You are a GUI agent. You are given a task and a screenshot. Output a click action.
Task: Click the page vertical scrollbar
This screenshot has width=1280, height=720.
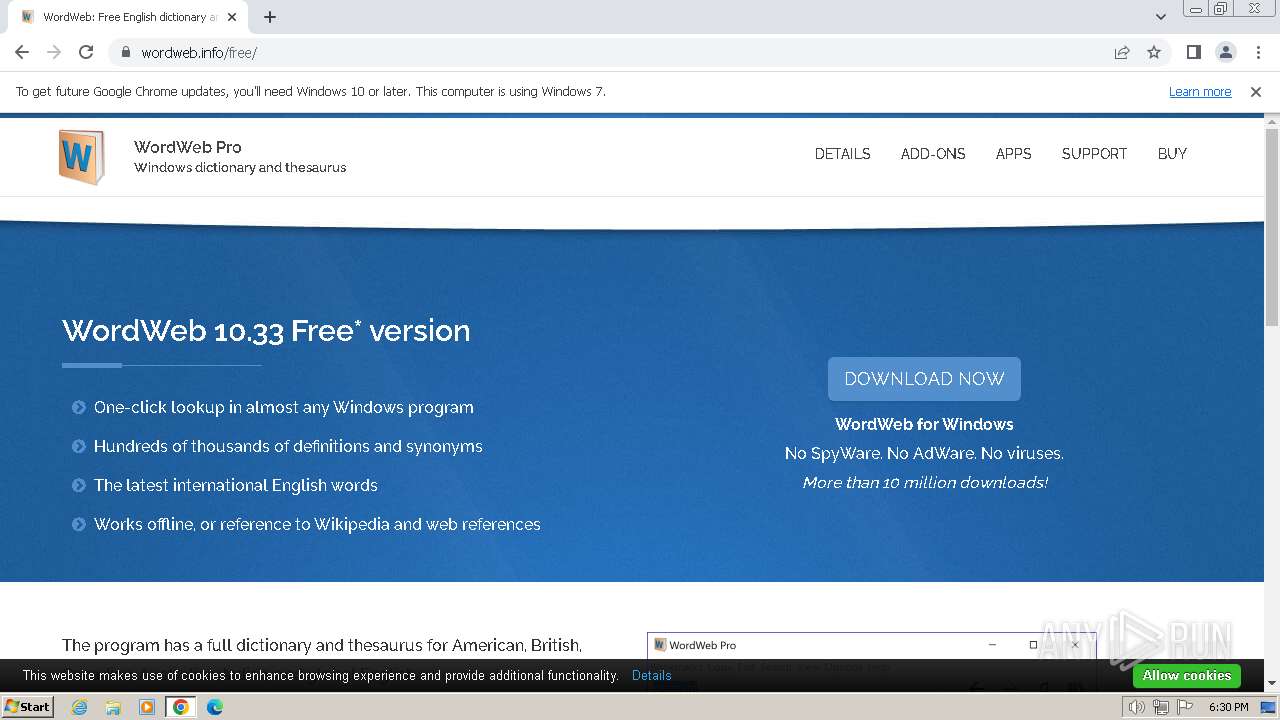1272,228
